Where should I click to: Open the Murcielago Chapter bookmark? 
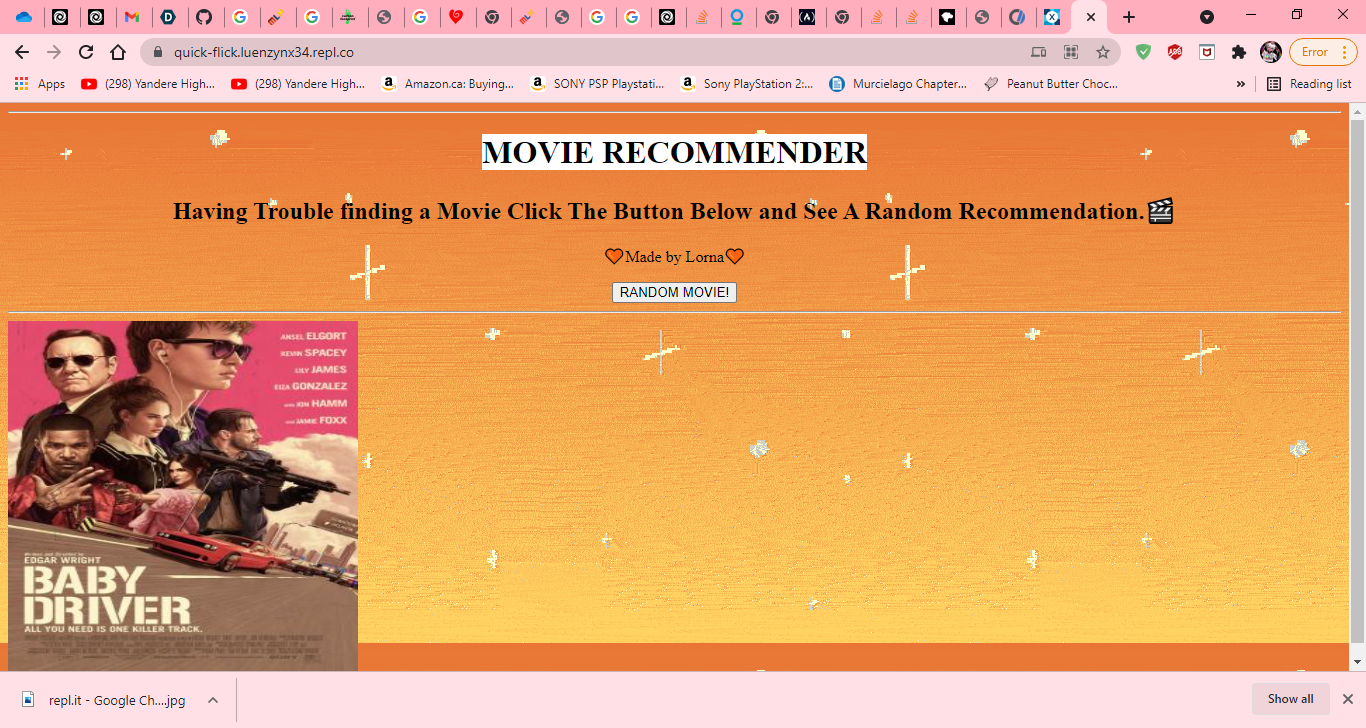coord(898,84)
